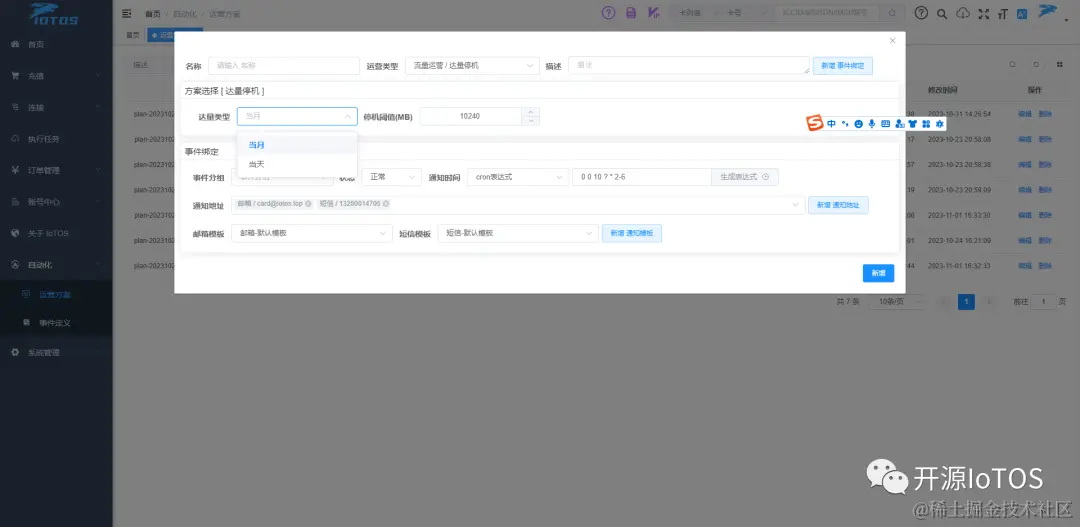
Task: Expand 账号中心 sidebar menu
Action: pos(56,203)
